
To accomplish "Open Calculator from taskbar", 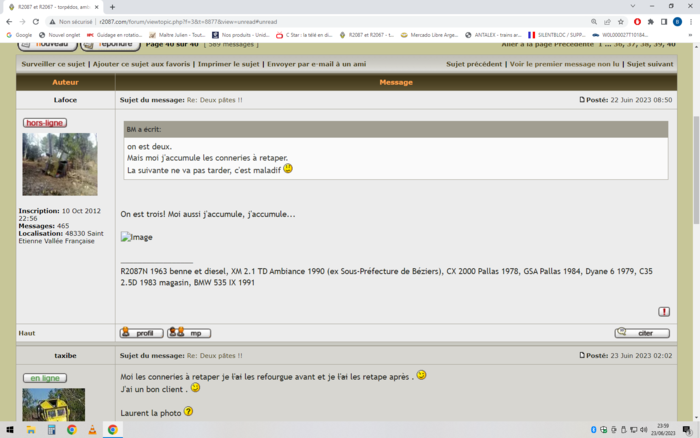I will tap(51, 430).
